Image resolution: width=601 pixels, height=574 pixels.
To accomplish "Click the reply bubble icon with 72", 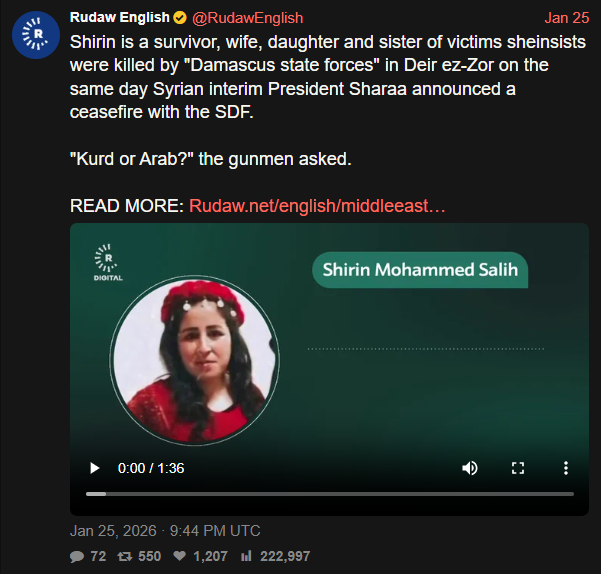I will point(77,556).
